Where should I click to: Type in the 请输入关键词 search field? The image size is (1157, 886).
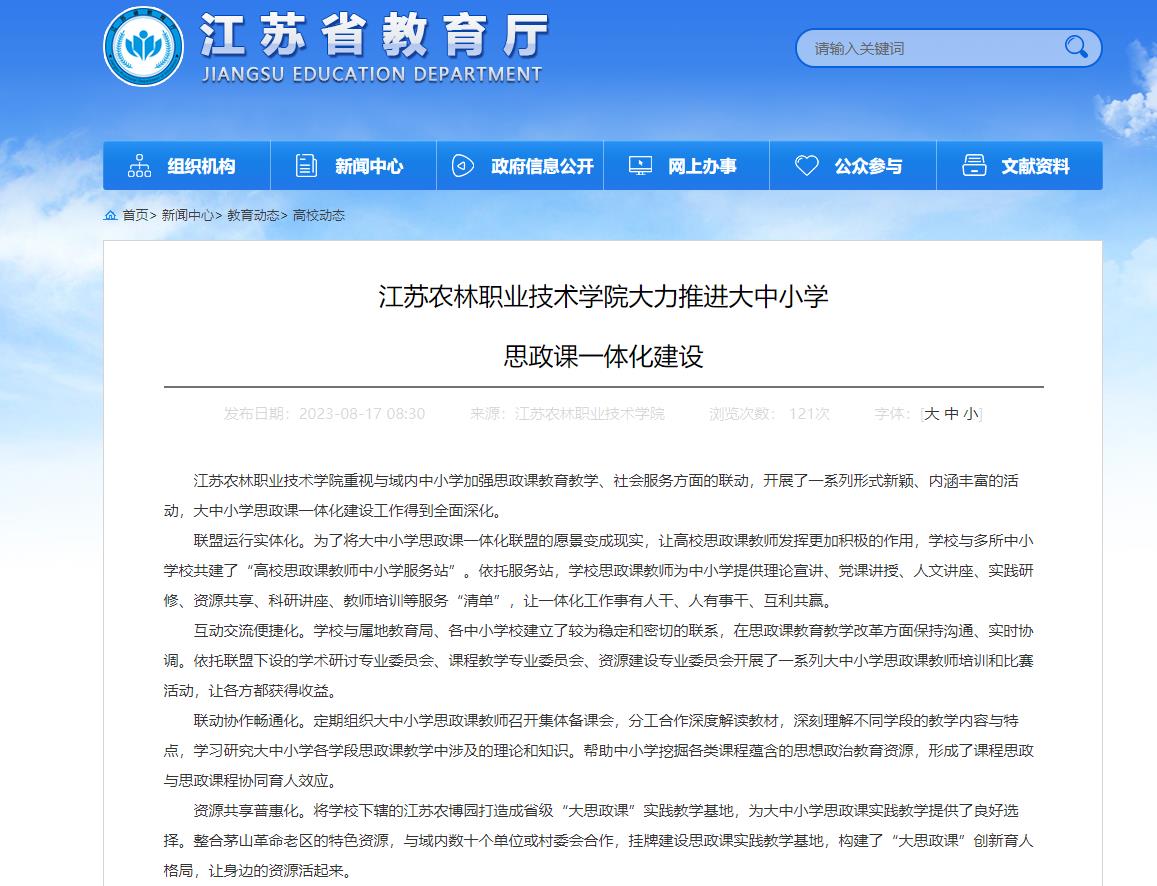pyautogui.click(x=930, y=48)
